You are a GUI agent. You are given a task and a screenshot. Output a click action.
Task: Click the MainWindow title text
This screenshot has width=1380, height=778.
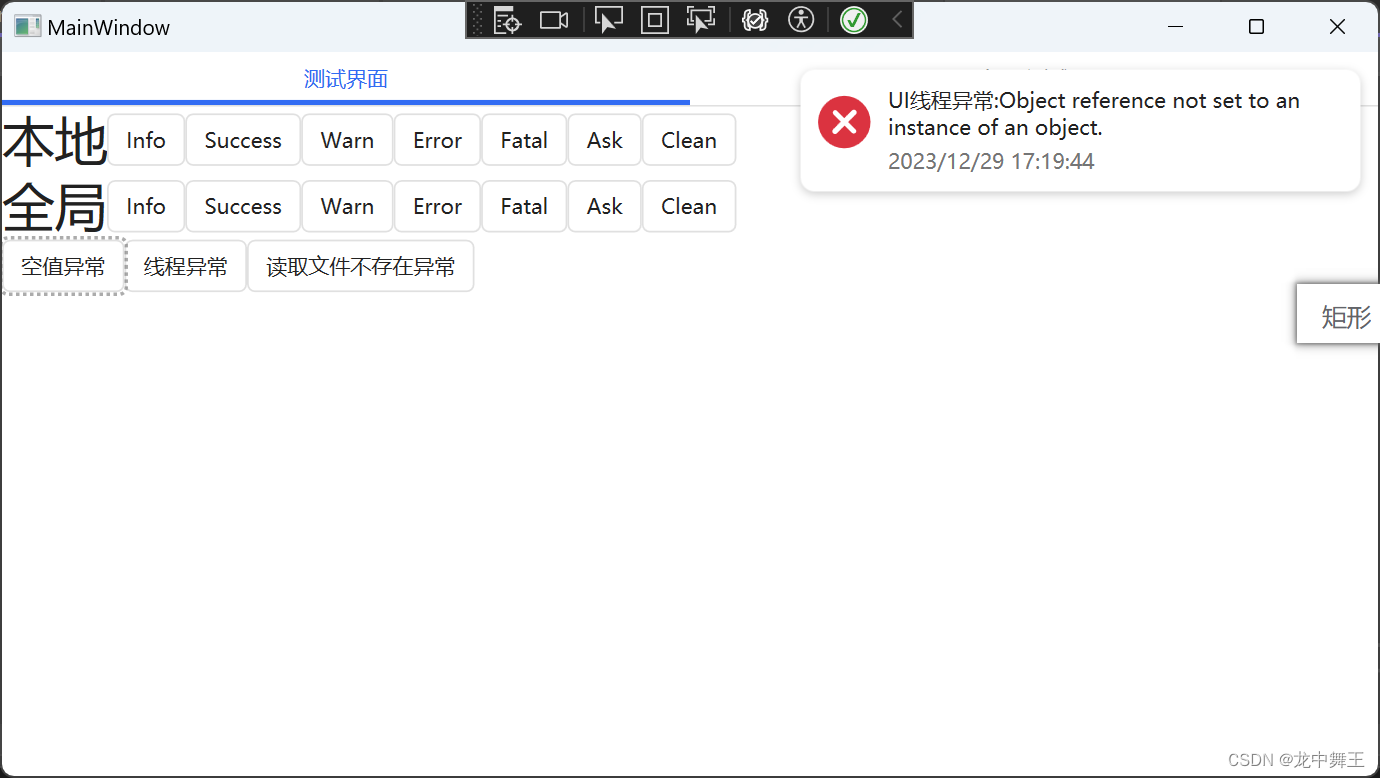[109, 27]
